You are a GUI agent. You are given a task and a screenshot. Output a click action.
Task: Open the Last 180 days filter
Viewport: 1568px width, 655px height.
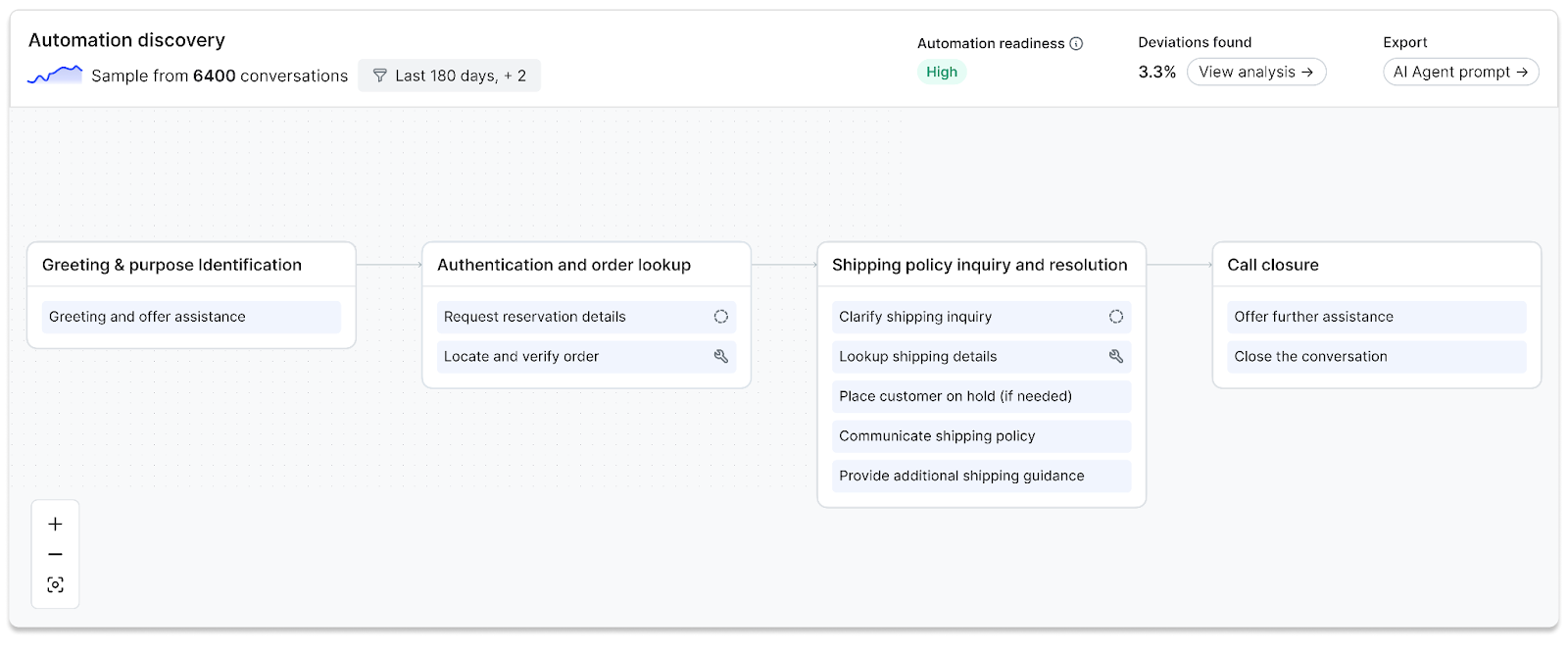pyautogui.click(x=449, y=76)
